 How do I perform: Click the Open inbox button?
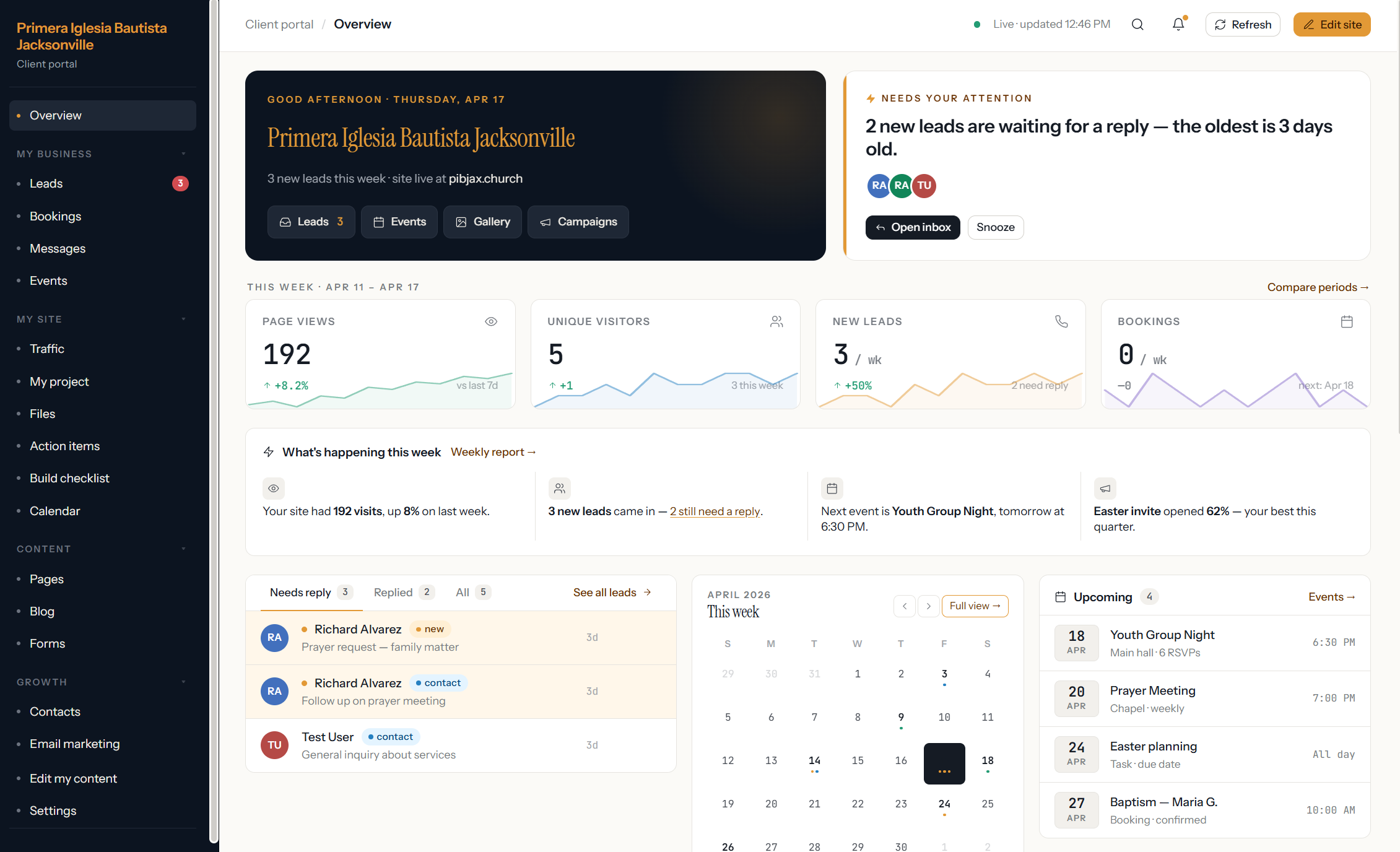[x=913, y=227]
